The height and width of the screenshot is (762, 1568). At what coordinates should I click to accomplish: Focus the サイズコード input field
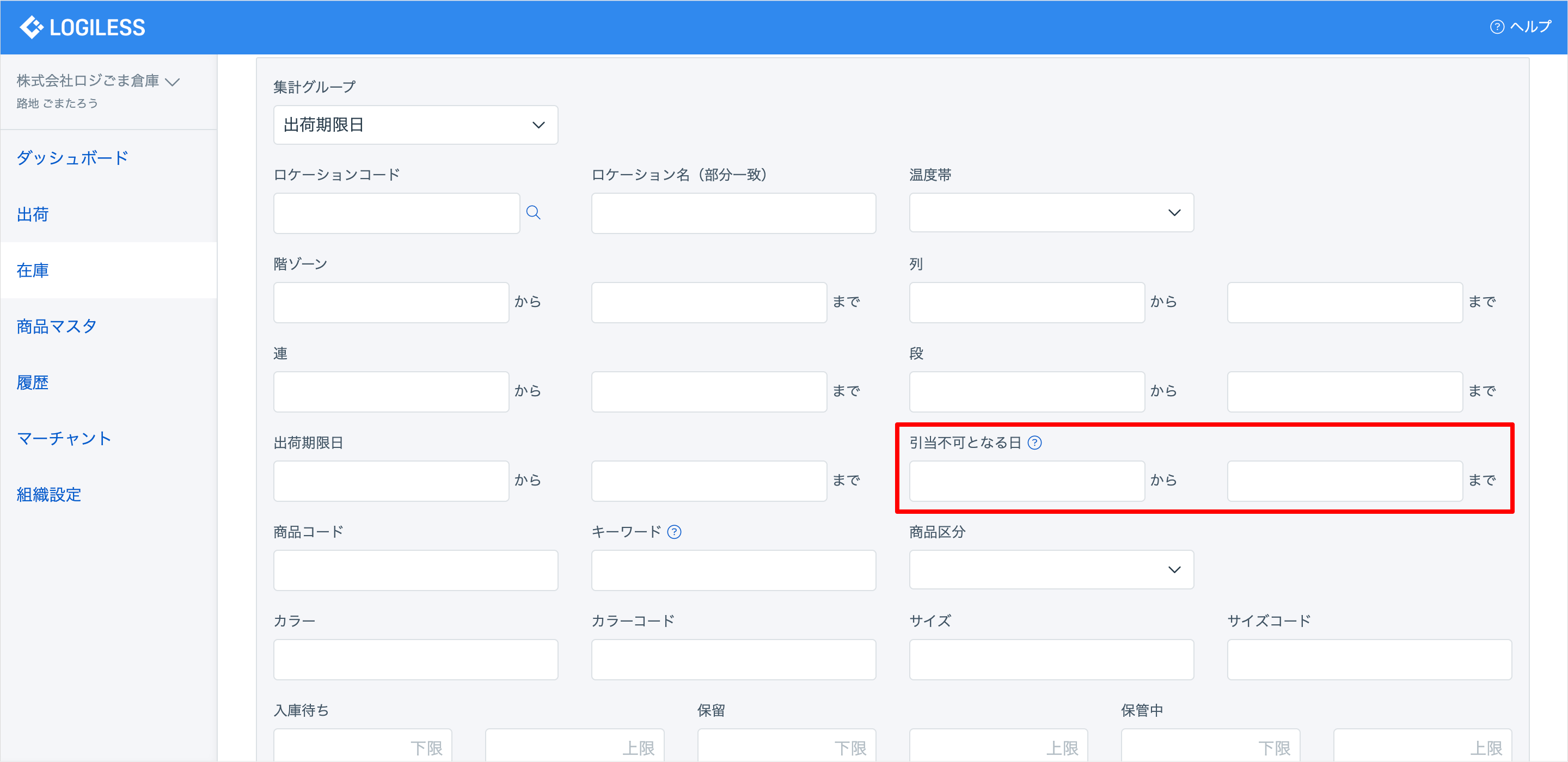tap(1370, 660)
